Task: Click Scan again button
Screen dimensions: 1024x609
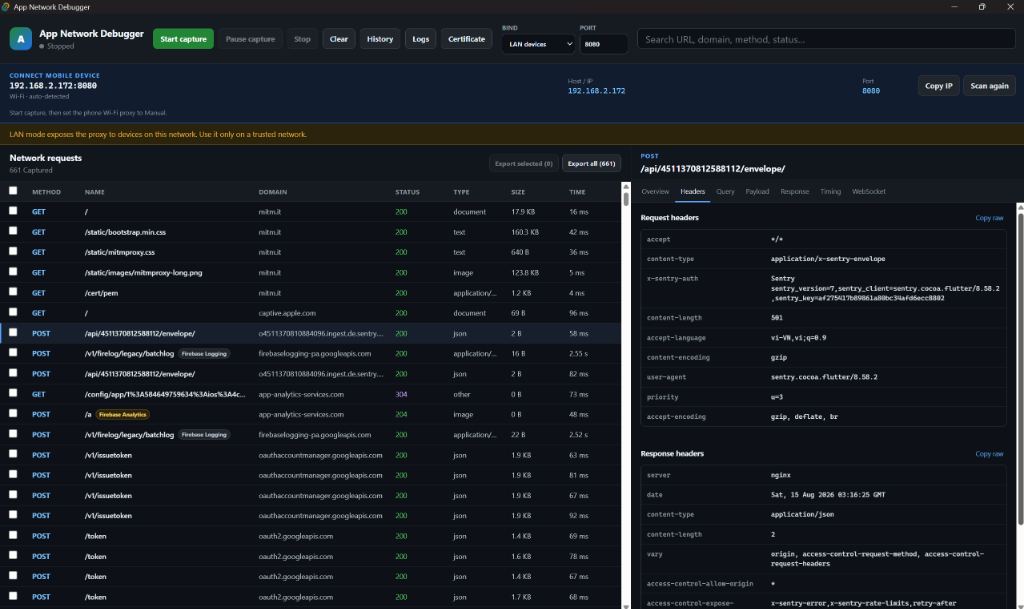Action: 989,86
